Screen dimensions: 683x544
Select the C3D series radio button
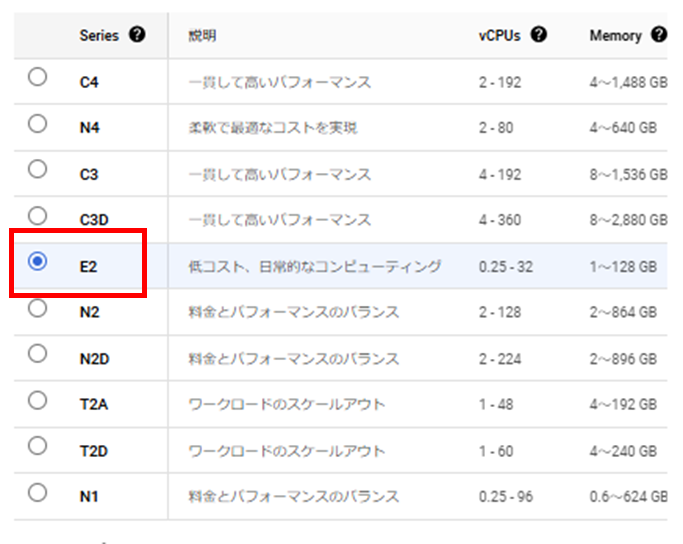[37, 216]
